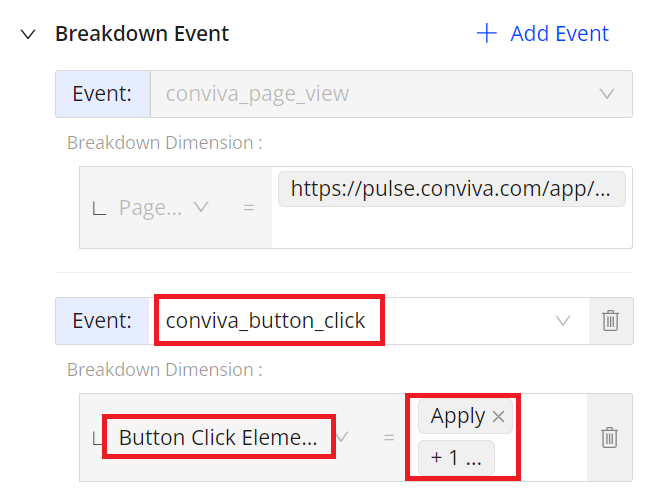Delete the conviva_button_click event with trash icon

pos(610,321)
